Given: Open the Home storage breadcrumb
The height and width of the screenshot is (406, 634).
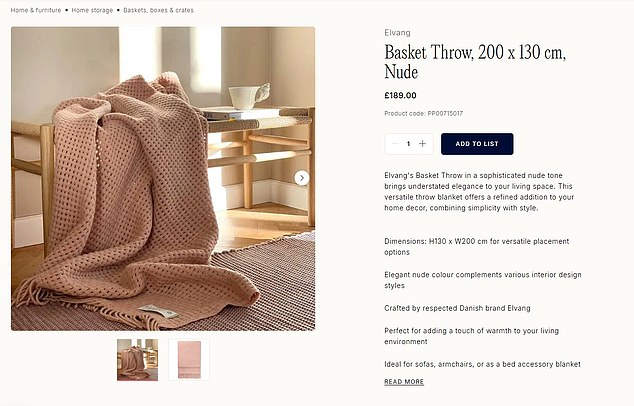Looking at the screenshot, I should tap(92, 10).
